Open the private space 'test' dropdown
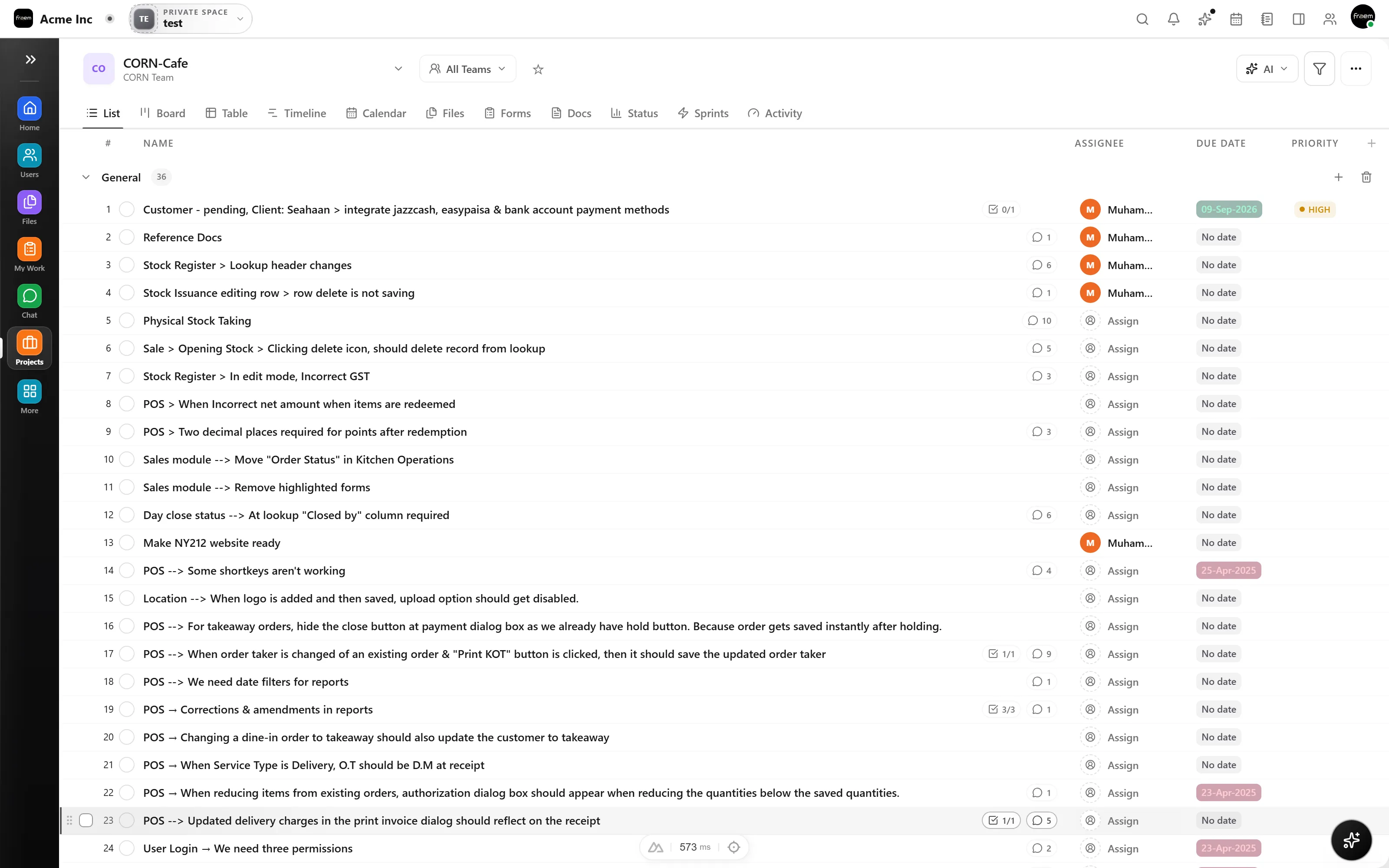 tap(191, 18)
